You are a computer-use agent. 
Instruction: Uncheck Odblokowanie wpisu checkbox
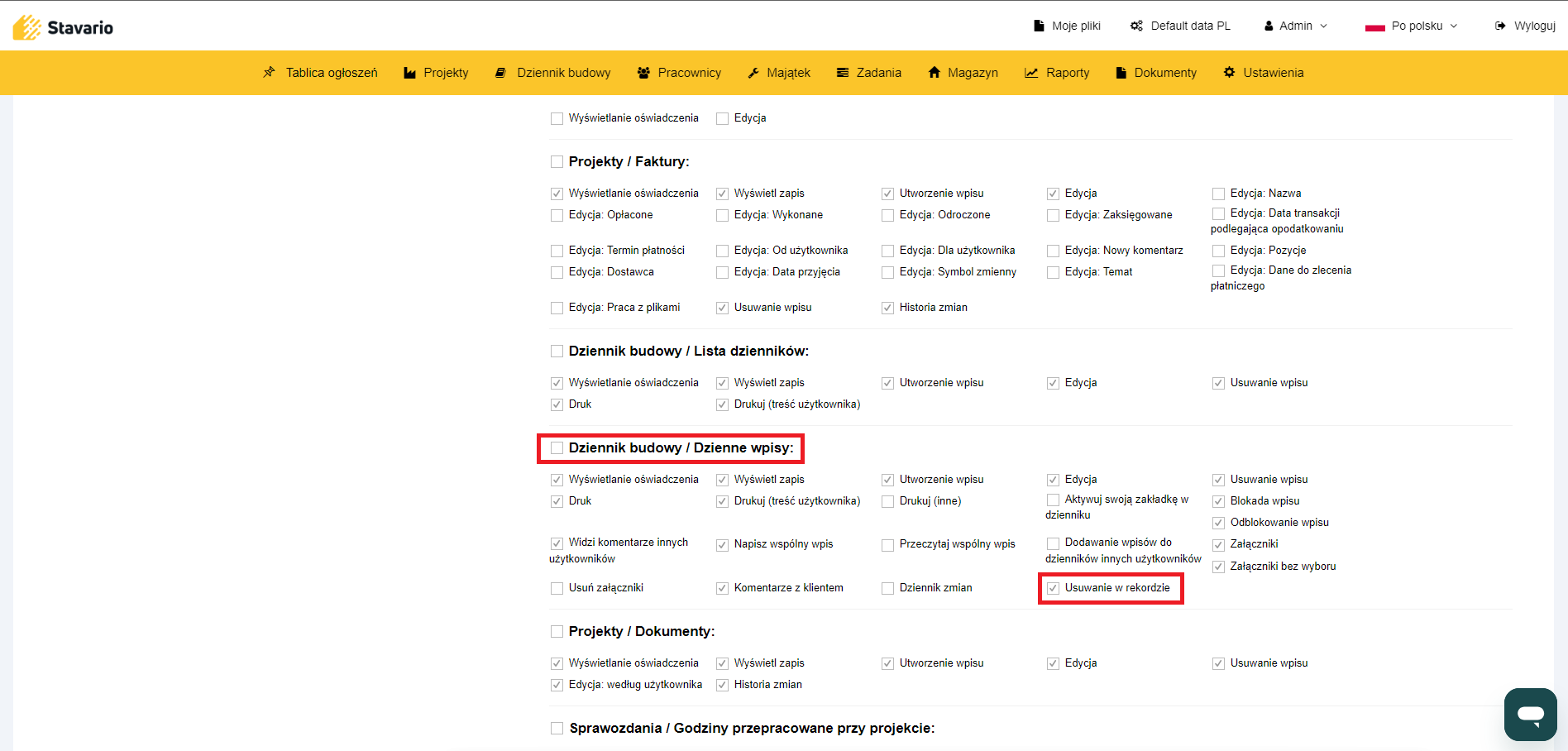click(1218, 523)
